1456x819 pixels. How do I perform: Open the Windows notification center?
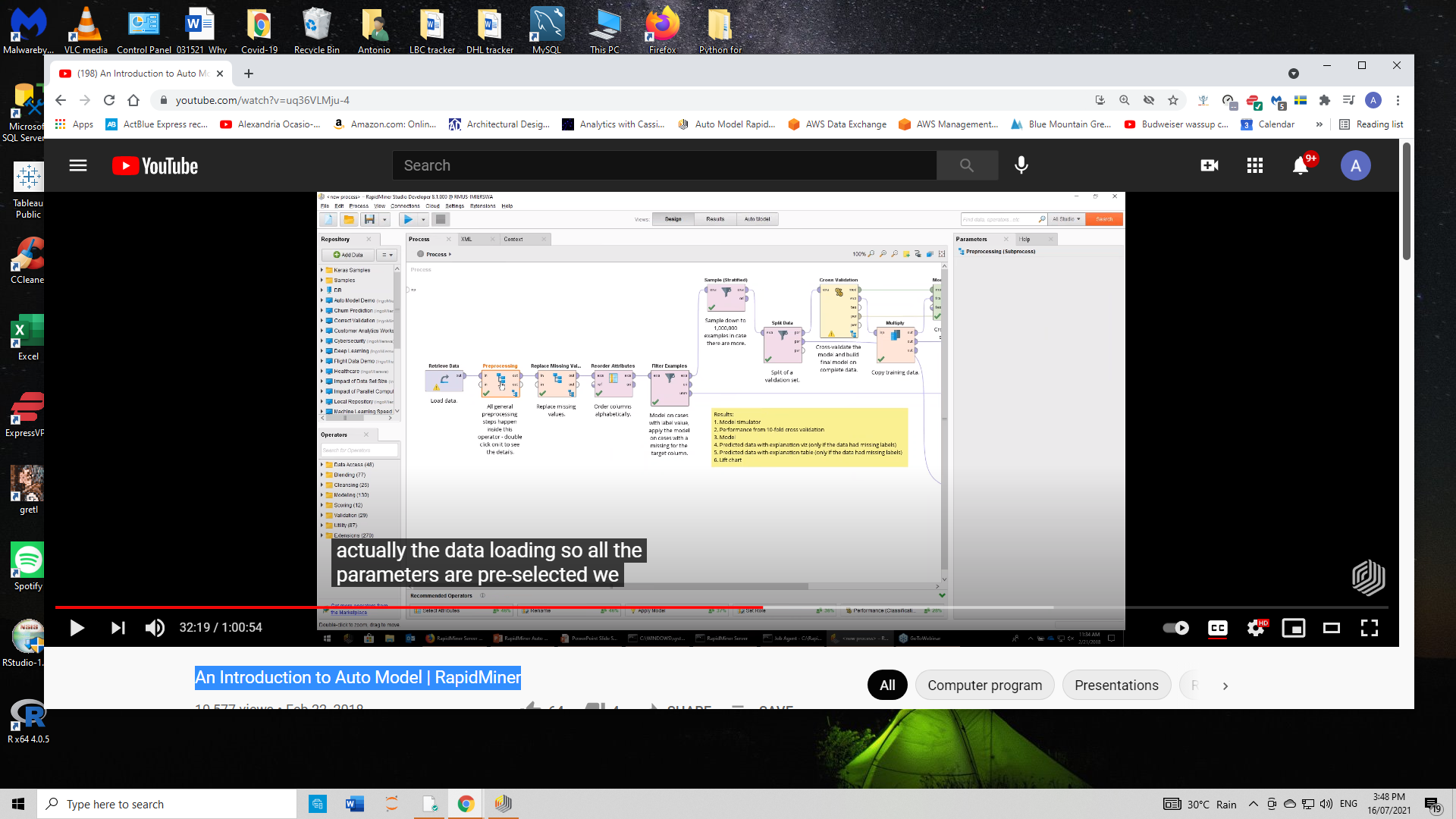coord(1432,804)
